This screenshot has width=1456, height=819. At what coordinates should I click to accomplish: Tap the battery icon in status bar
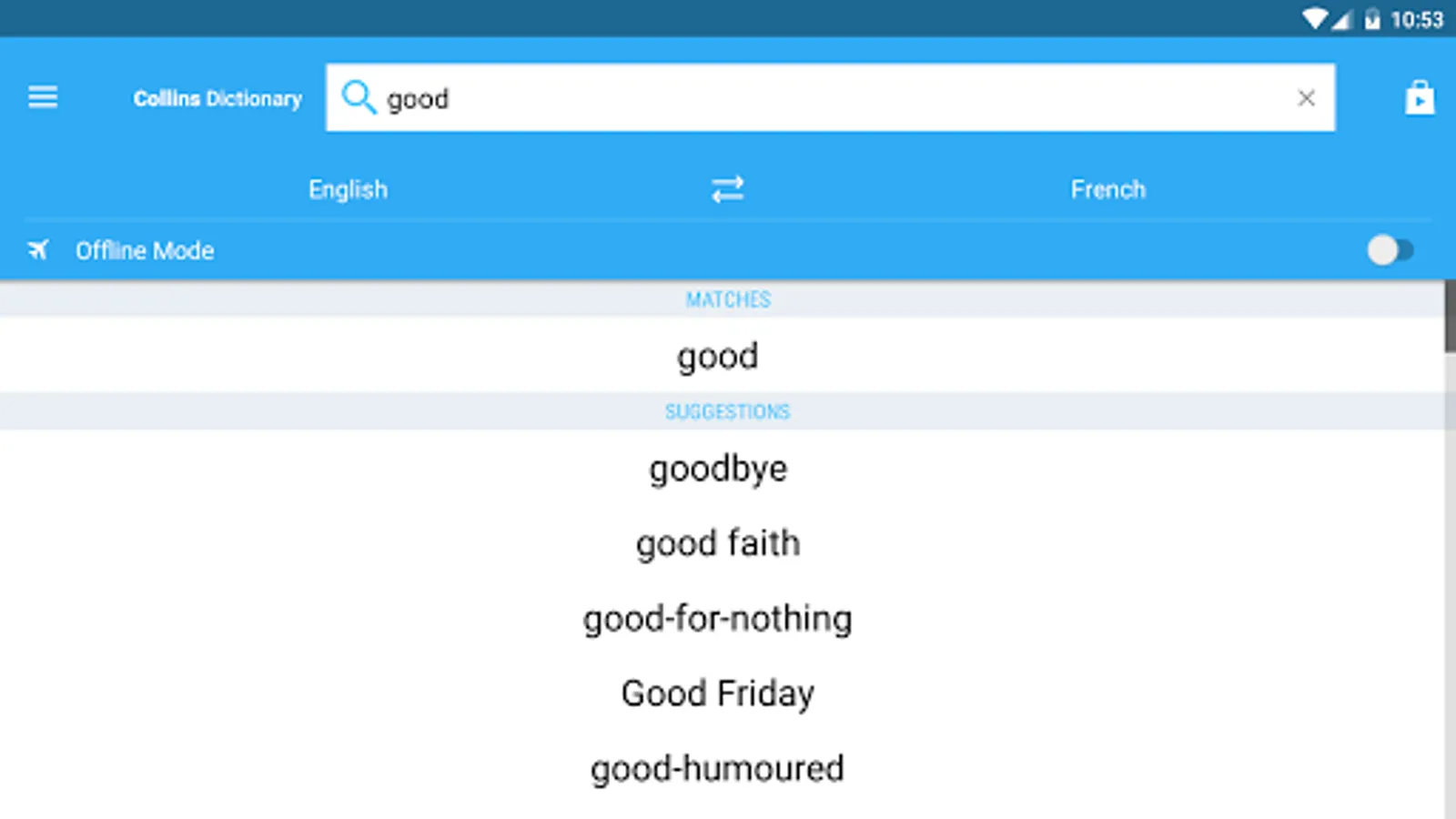(1371, 19)
